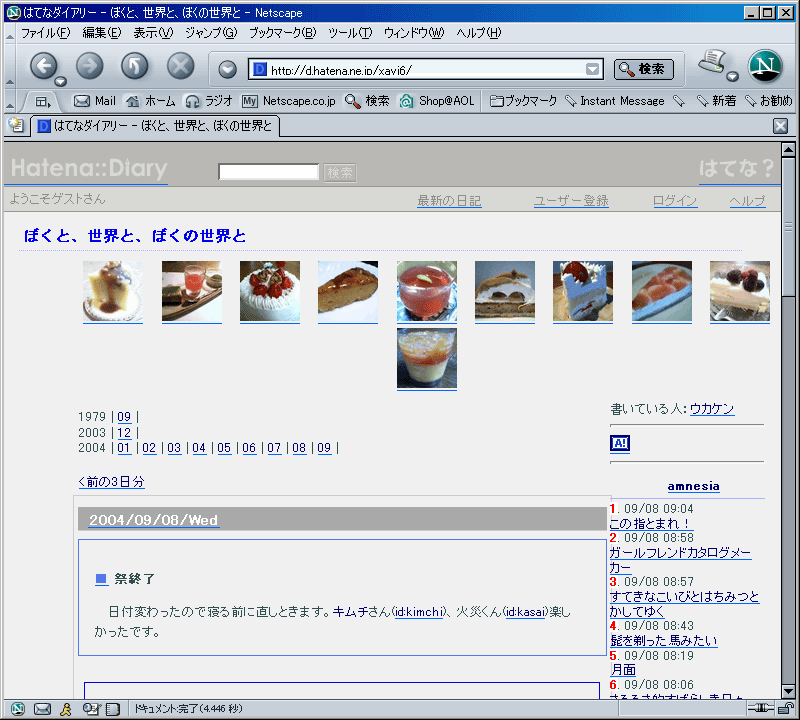Screen dimensions: 800x720
Task: Open the Back button history dropdown arrow
Action: click(61, 81)
